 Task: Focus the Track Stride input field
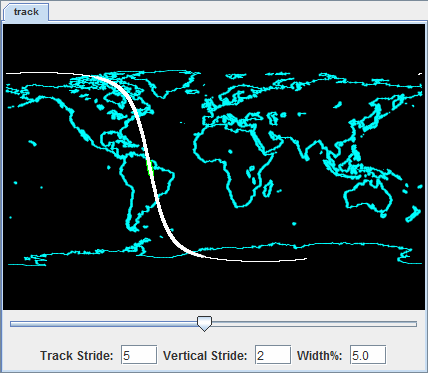(139, 355)
